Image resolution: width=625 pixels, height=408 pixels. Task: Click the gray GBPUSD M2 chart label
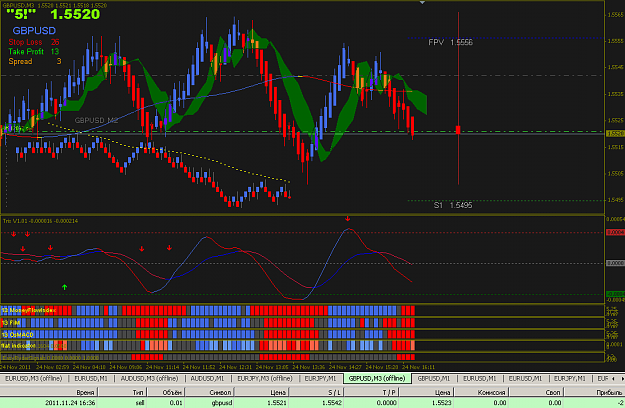[96, 120]
